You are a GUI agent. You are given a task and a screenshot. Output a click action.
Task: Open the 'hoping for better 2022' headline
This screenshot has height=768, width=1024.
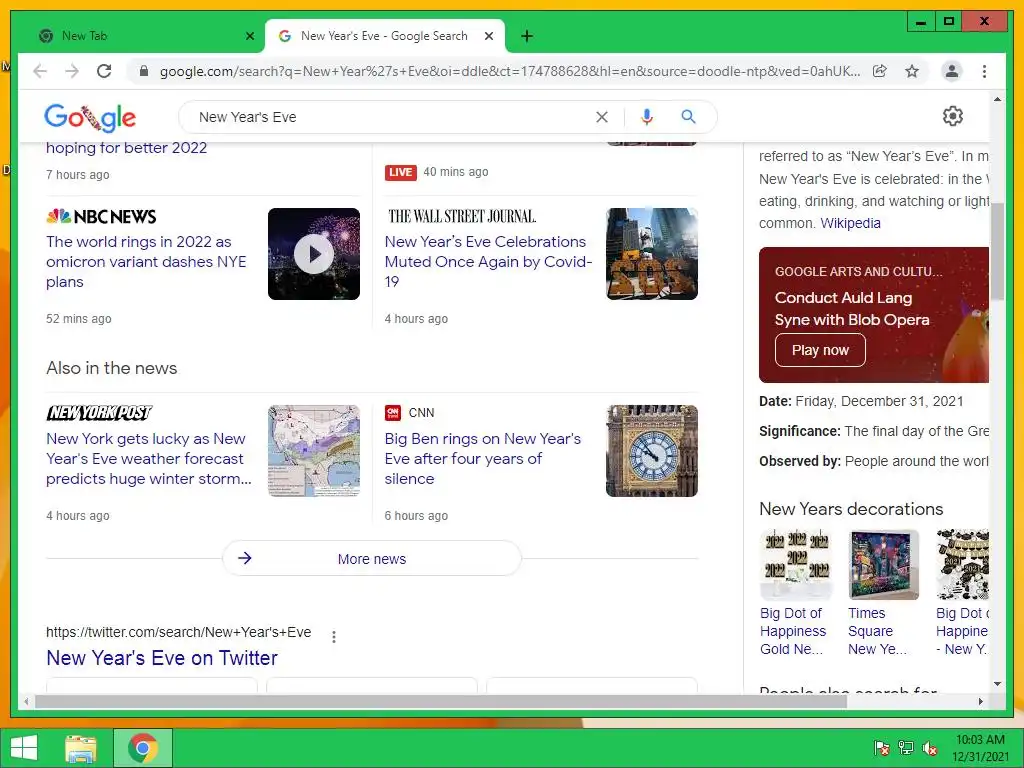(x=127, y=148)
